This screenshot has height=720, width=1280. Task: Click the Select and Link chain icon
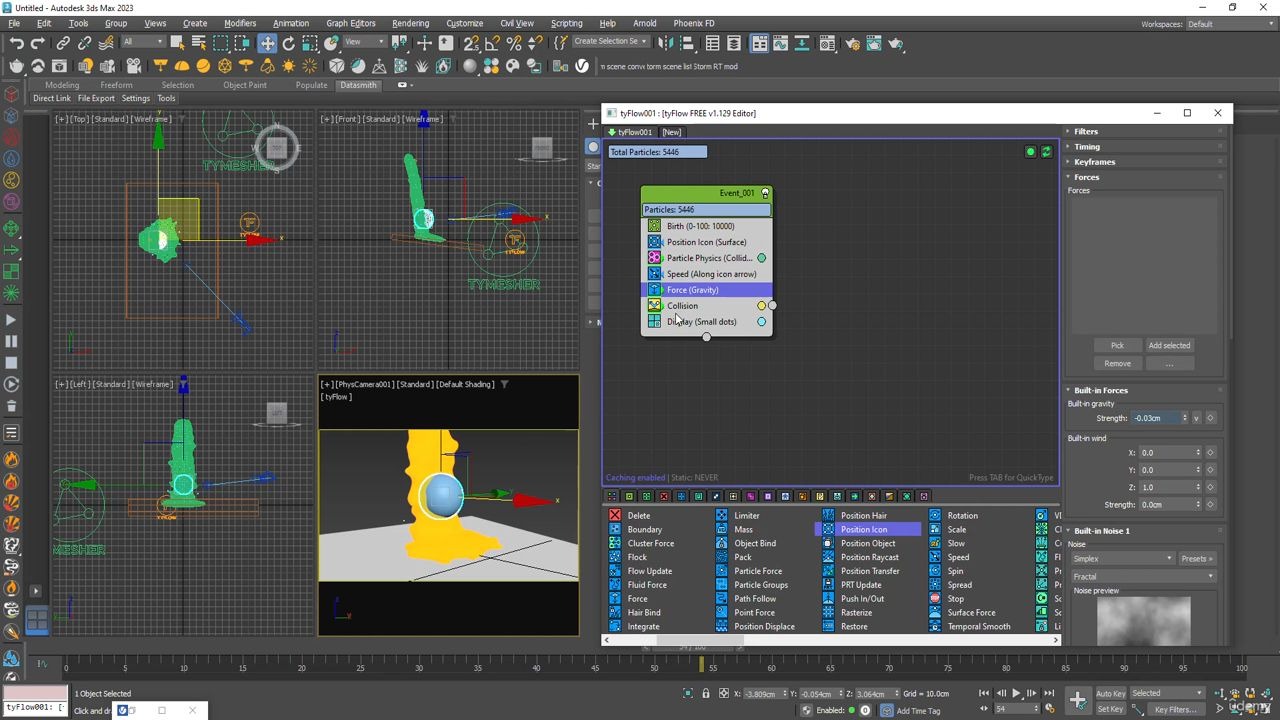point(63,43)
